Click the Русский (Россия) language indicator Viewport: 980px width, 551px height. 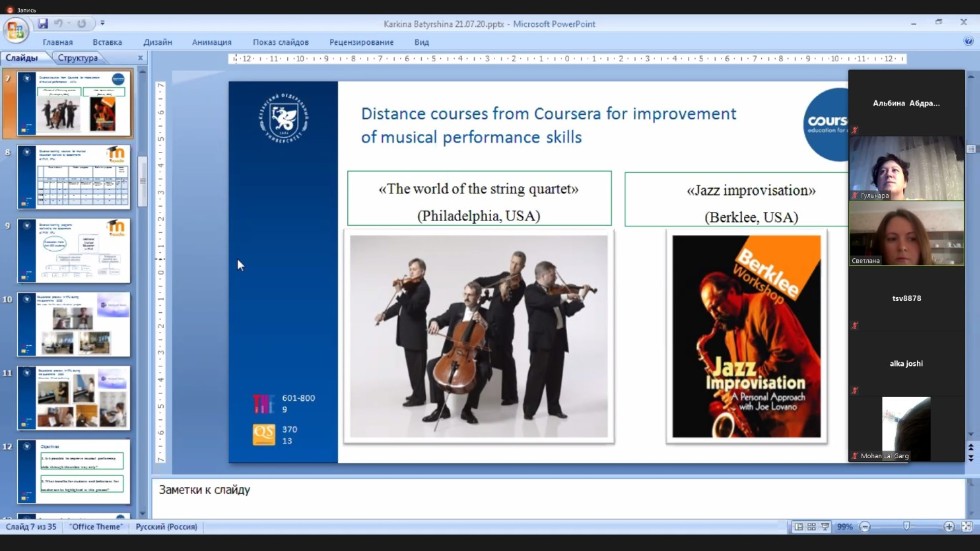(x=166, y=526)
